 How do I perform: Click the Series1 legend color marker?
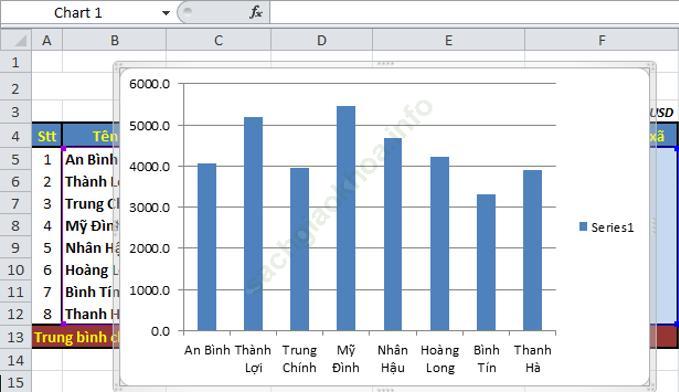point(583,227)
